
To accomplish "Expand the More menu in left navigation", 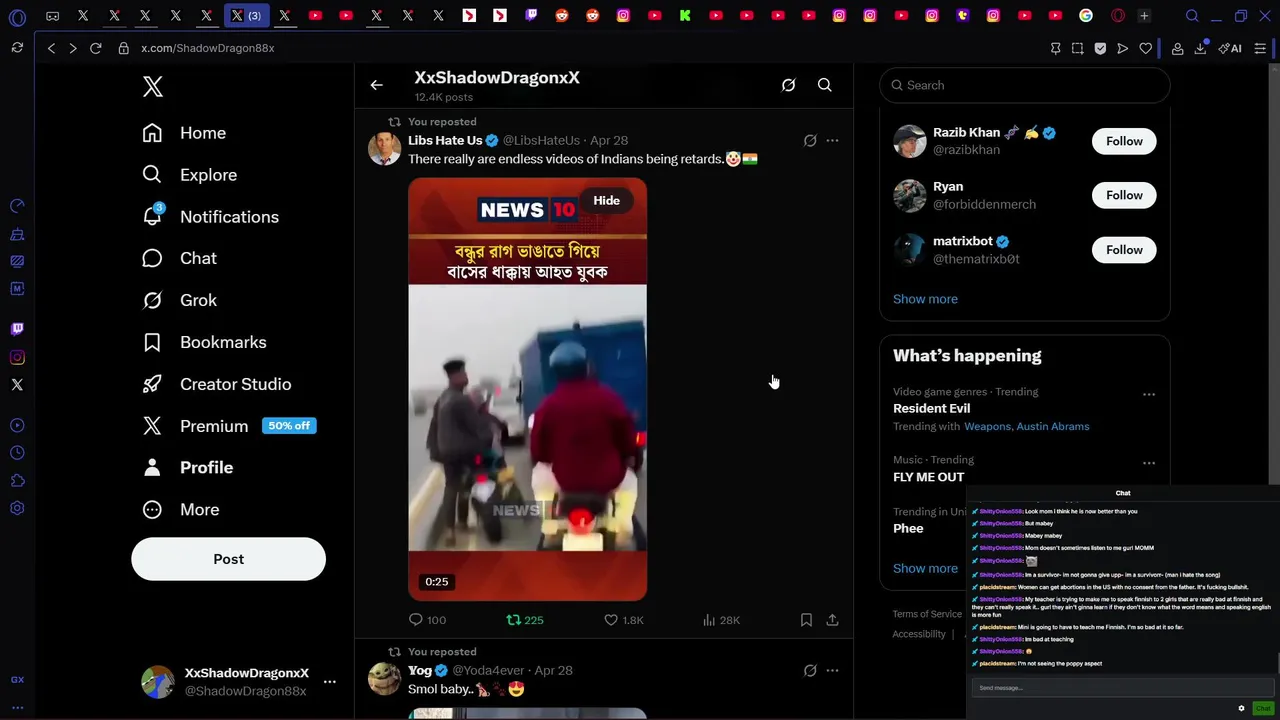I will (181, 510).
